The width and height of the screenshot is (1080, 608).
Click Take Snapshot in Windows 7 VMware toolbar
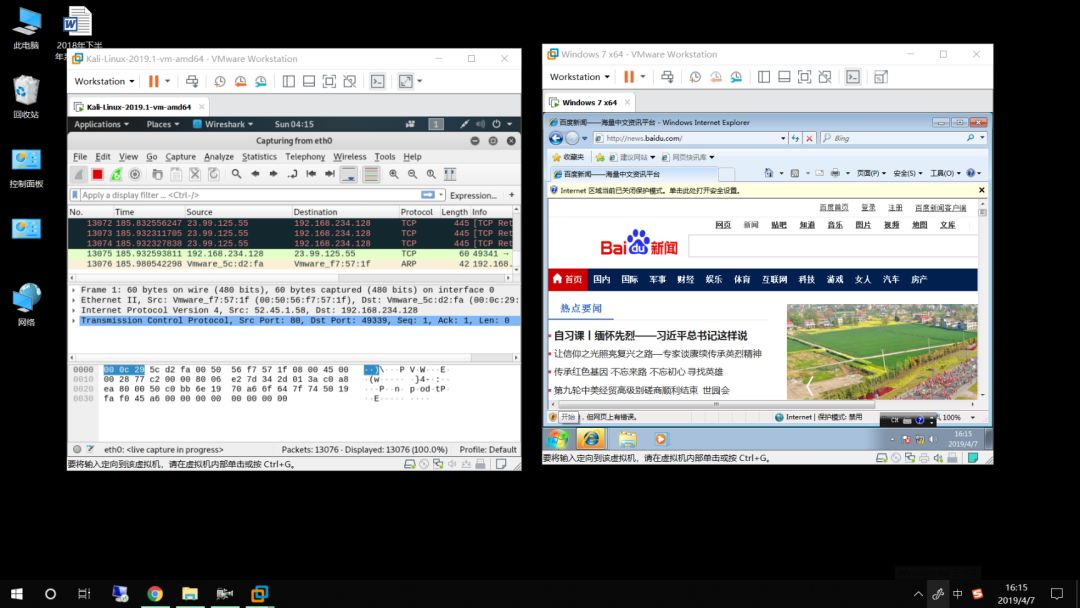click(x=695, y=77)
